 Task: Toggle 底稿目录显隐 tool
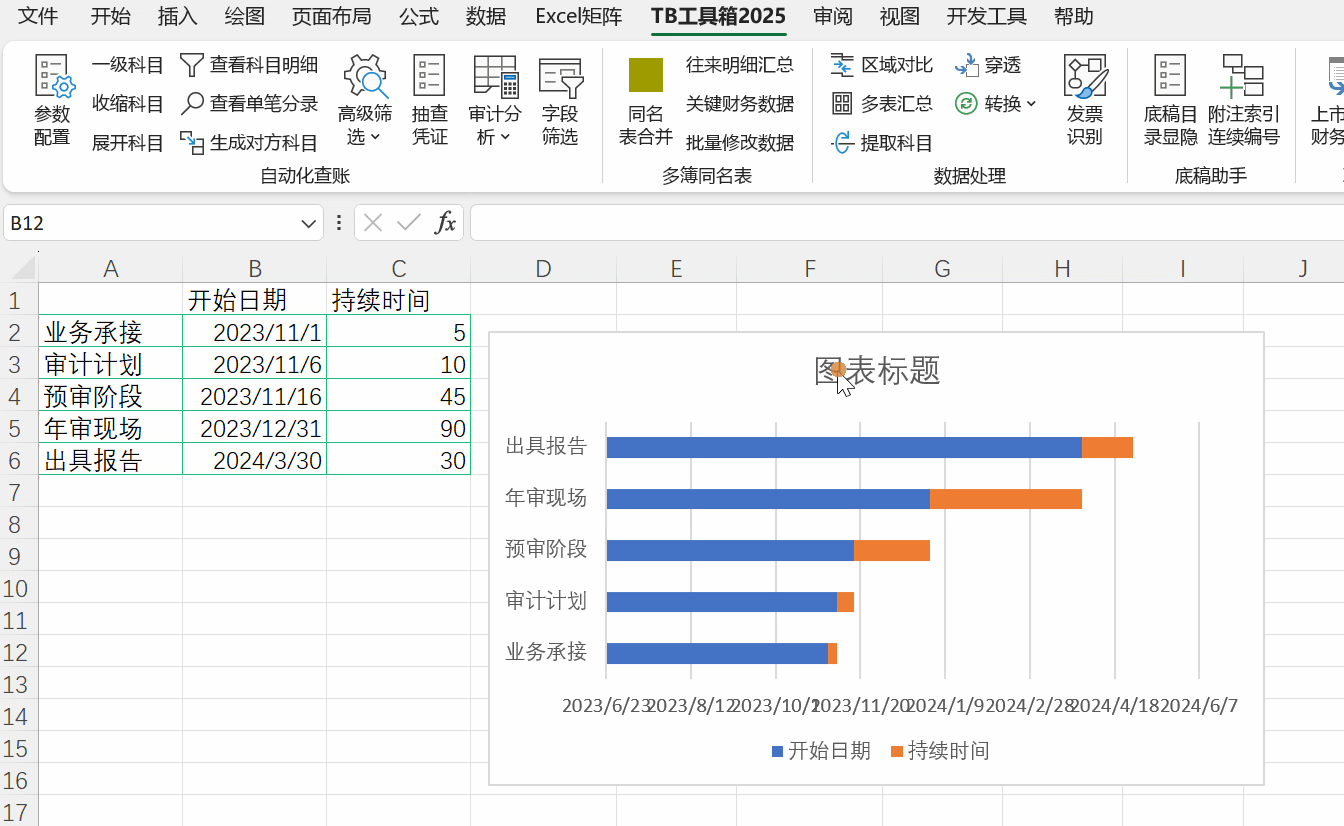tap(1170, 101)
